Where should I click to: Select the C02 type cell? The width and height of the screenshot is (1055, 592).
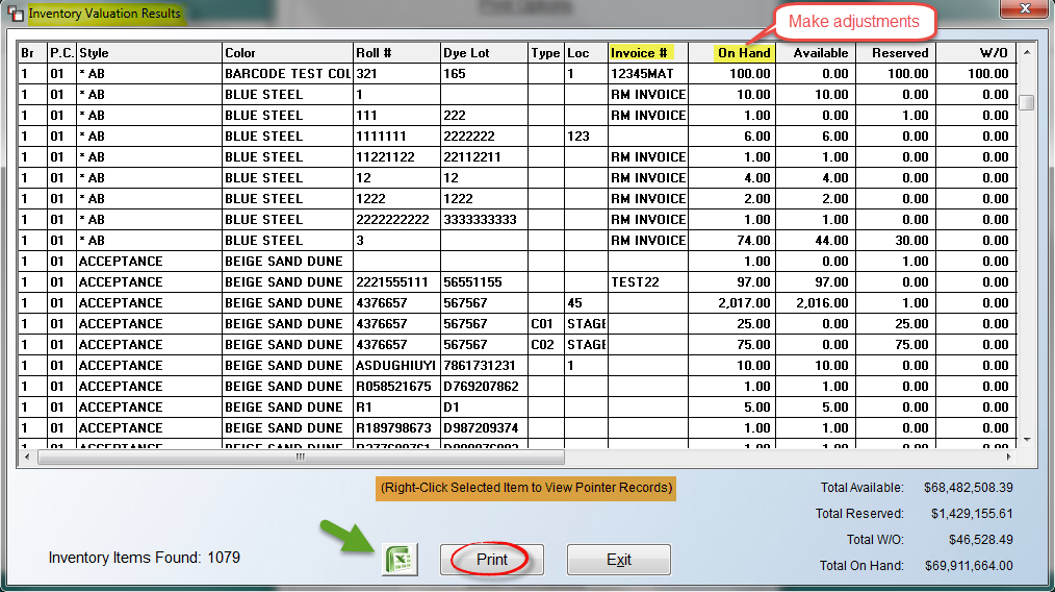click(x=546, y=344)
